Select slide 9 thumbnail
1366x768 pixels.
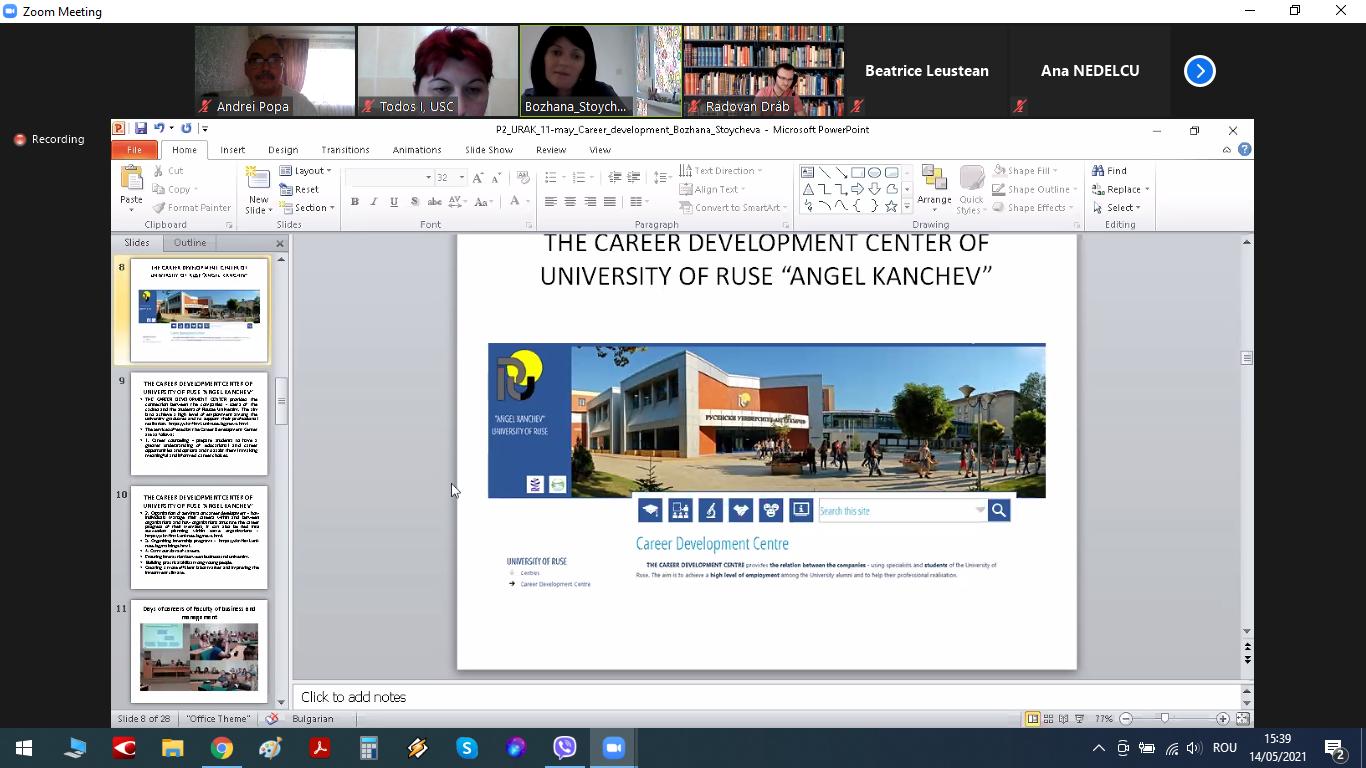pyautogui.click(x=199, y=424)
